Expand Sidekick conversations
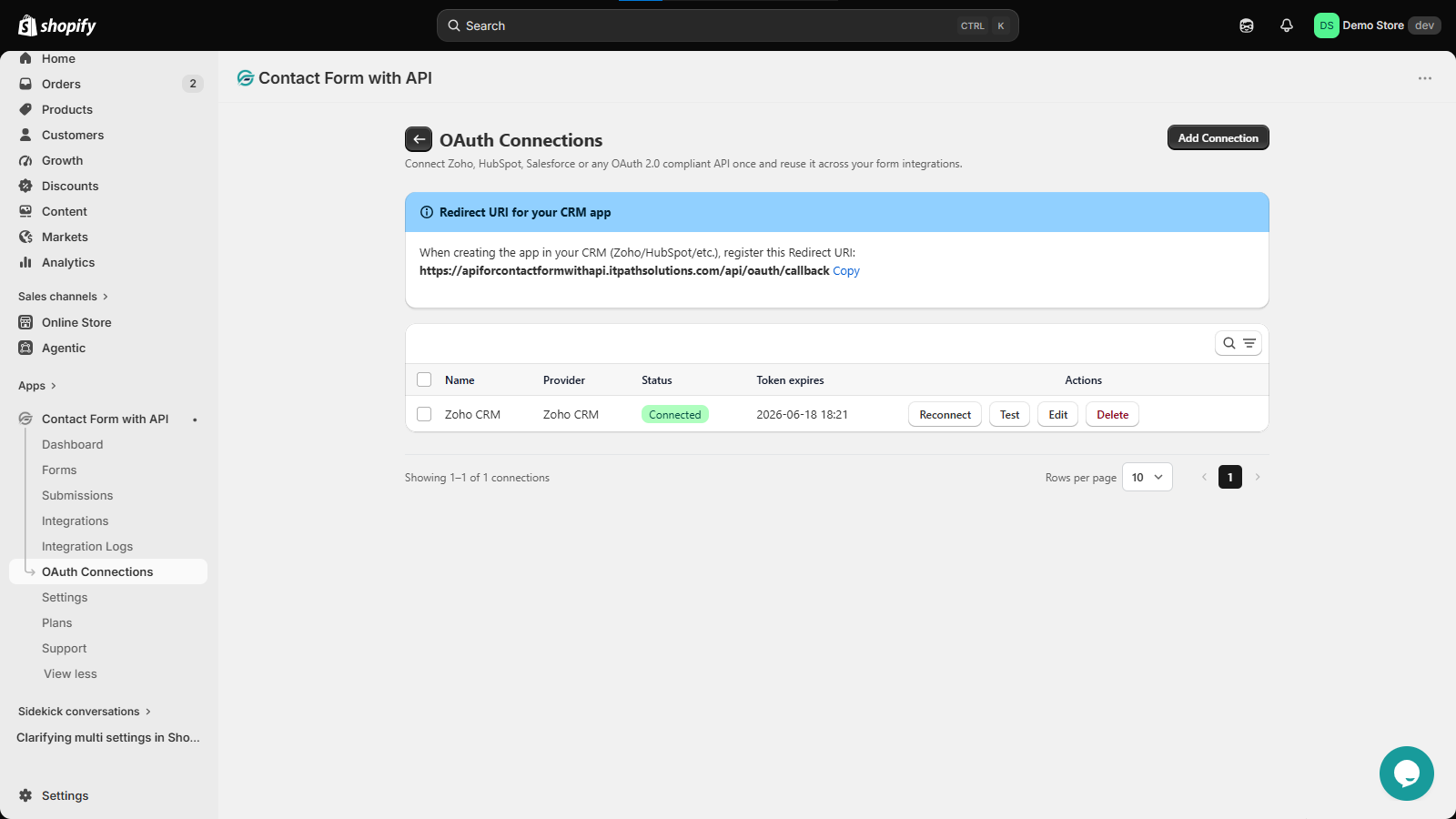 (x=85, y=712)
